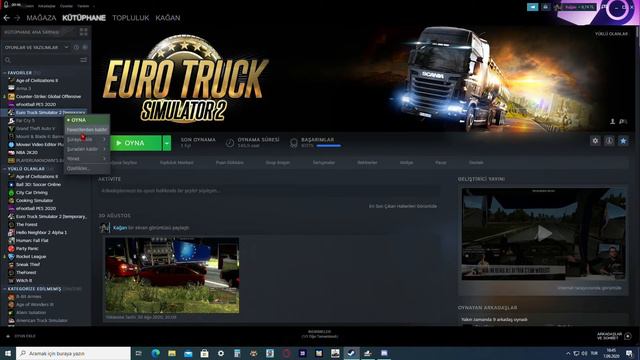Image resolution: width=640 pixels, height=360 pixels.
Task: Launch Microsoft Edge from taskbar
Action: (x=156, y=353)
